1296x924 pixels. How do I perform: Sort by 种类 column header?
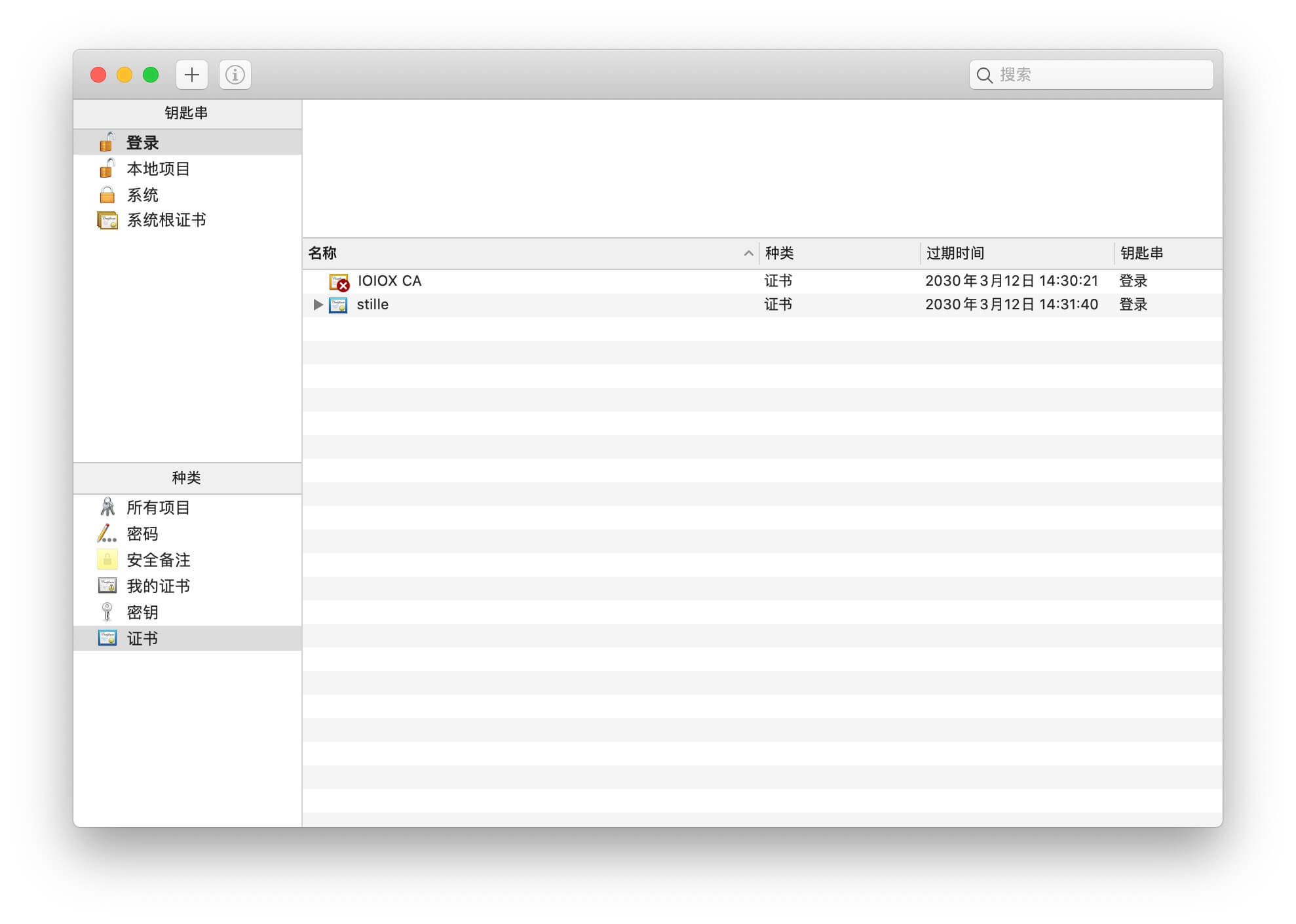[x=779, y=253]
